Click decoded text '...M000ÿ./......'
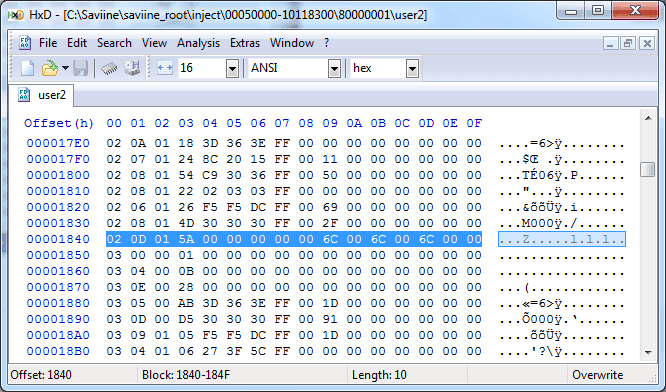Image resolution: width=666 pixels, height=392 pixels. pos(562,223)
